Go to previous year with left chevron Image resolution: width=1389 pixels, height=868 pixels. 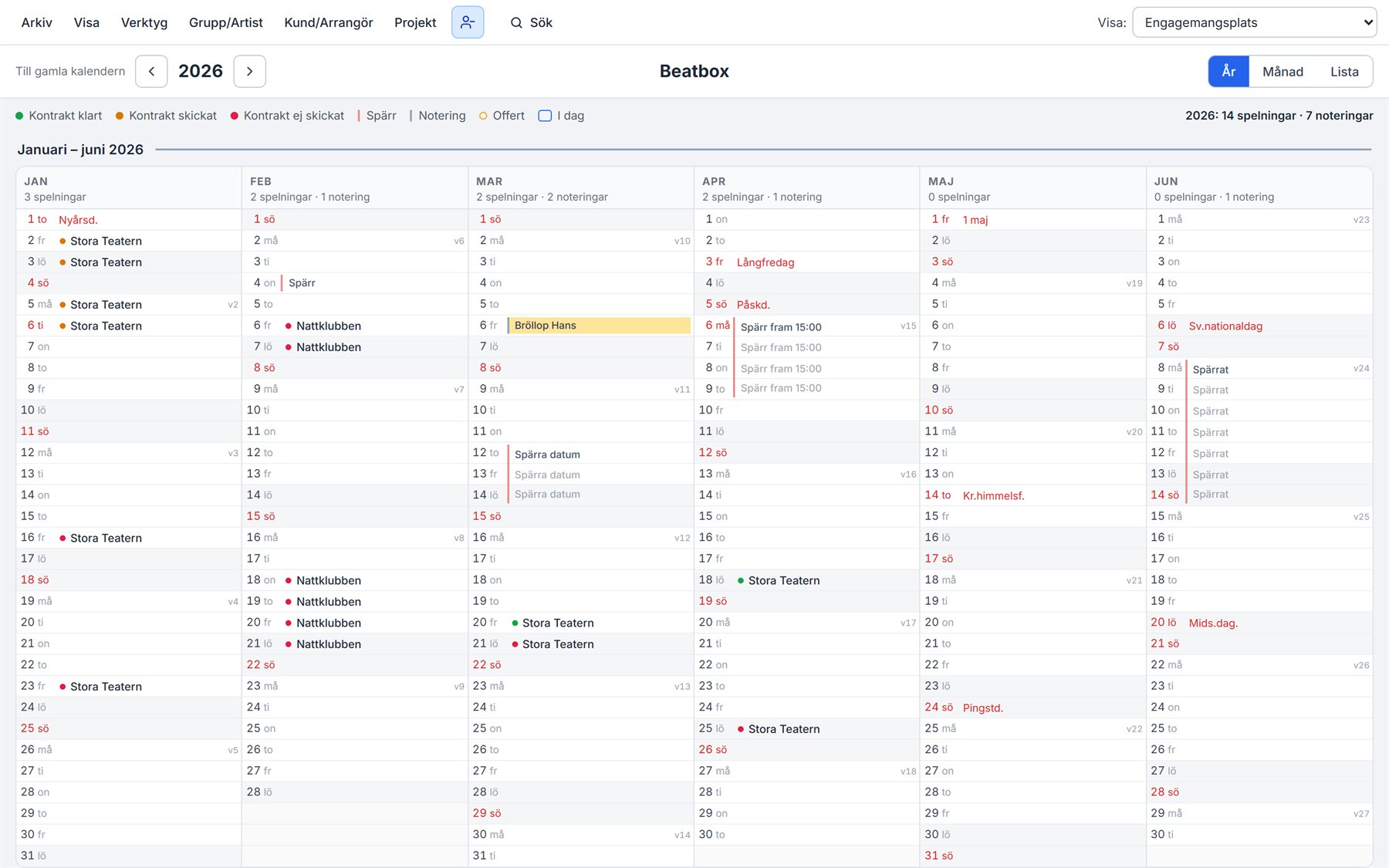151,71
